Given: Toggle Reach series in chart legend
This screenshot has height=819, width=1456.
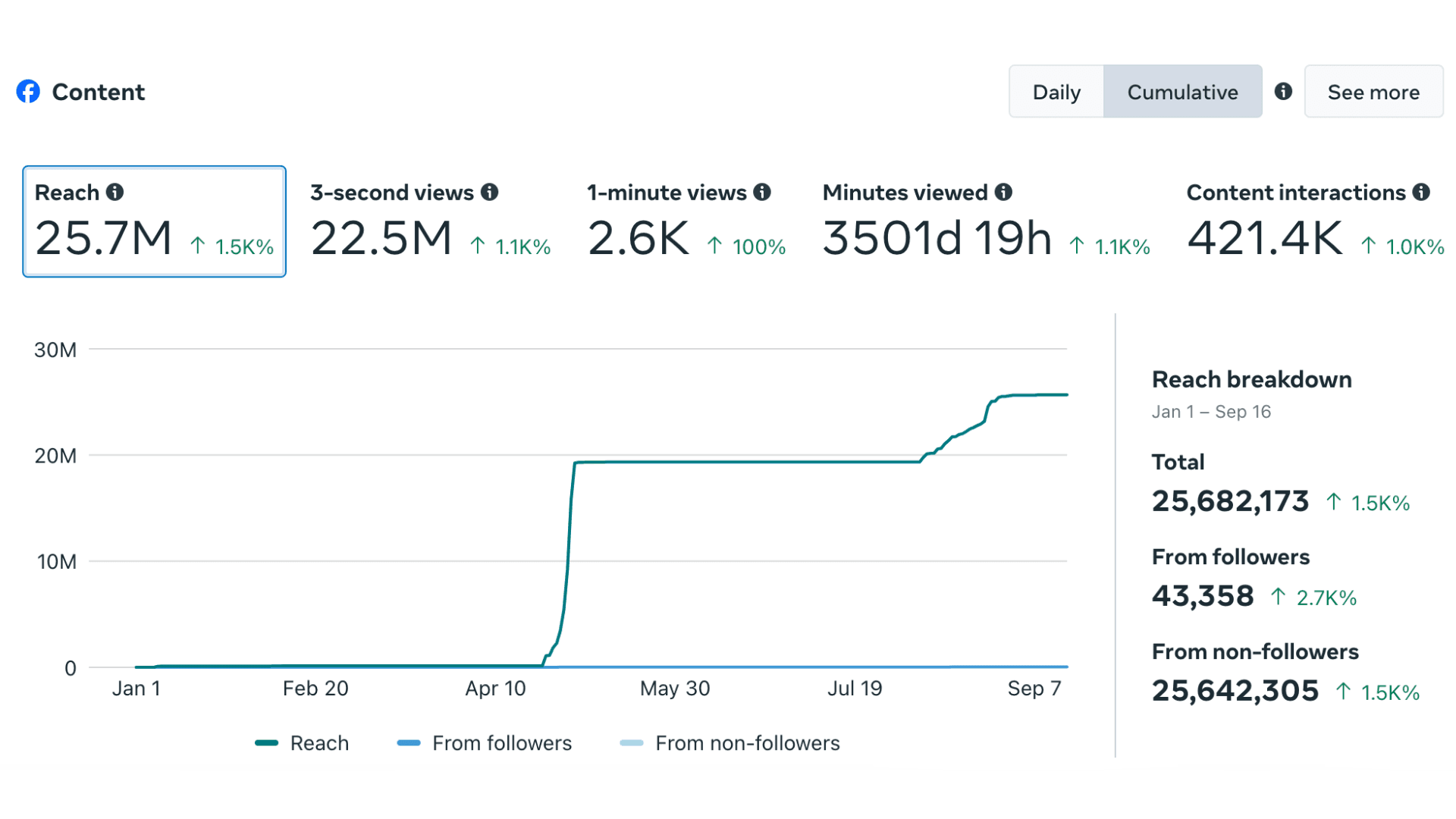Looking at the screenshot, I should pyautogui.click(x=302, y=743).
